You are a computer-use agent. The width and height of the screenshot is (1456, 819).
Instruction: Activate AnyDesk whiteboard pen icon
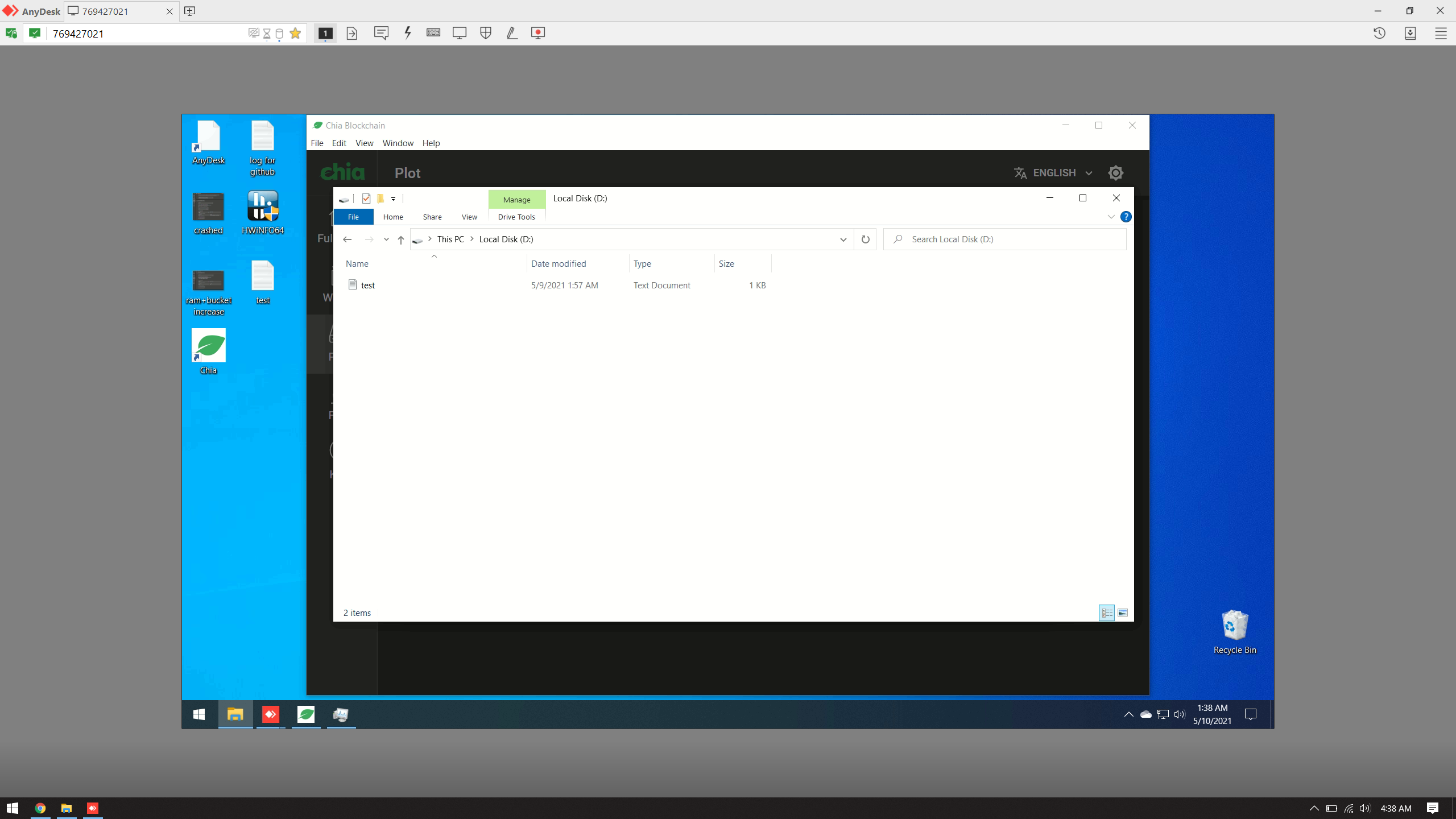coord(512,33)
